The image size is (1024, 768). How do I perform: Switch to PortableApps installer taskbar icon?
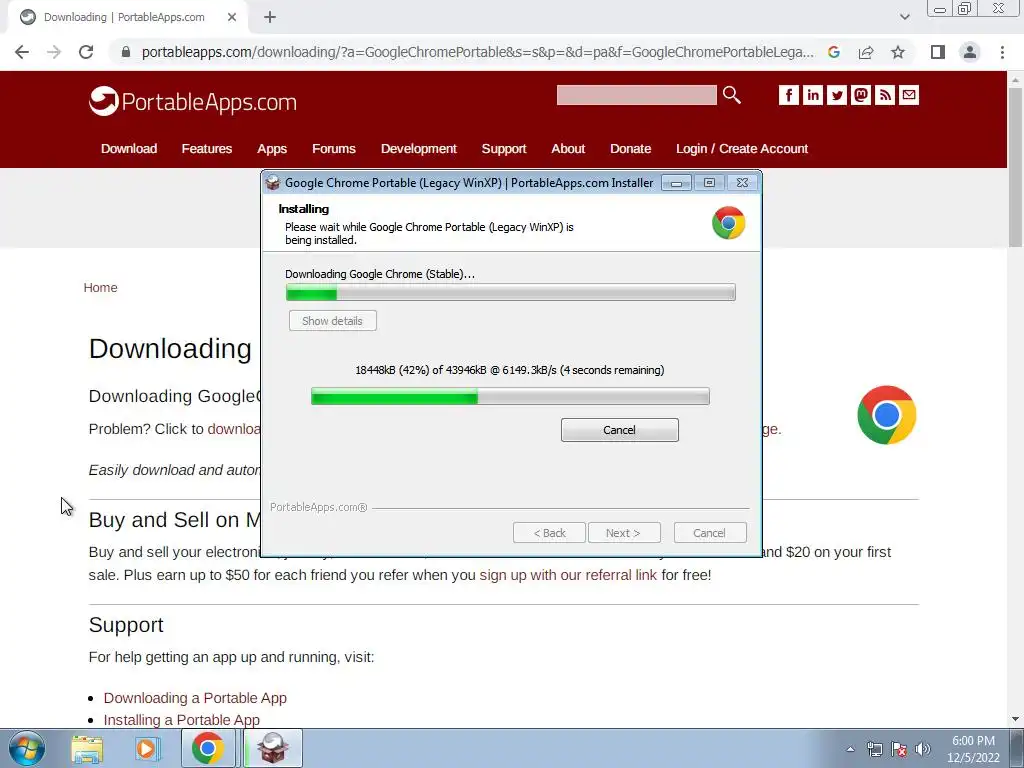coord(273,748)
